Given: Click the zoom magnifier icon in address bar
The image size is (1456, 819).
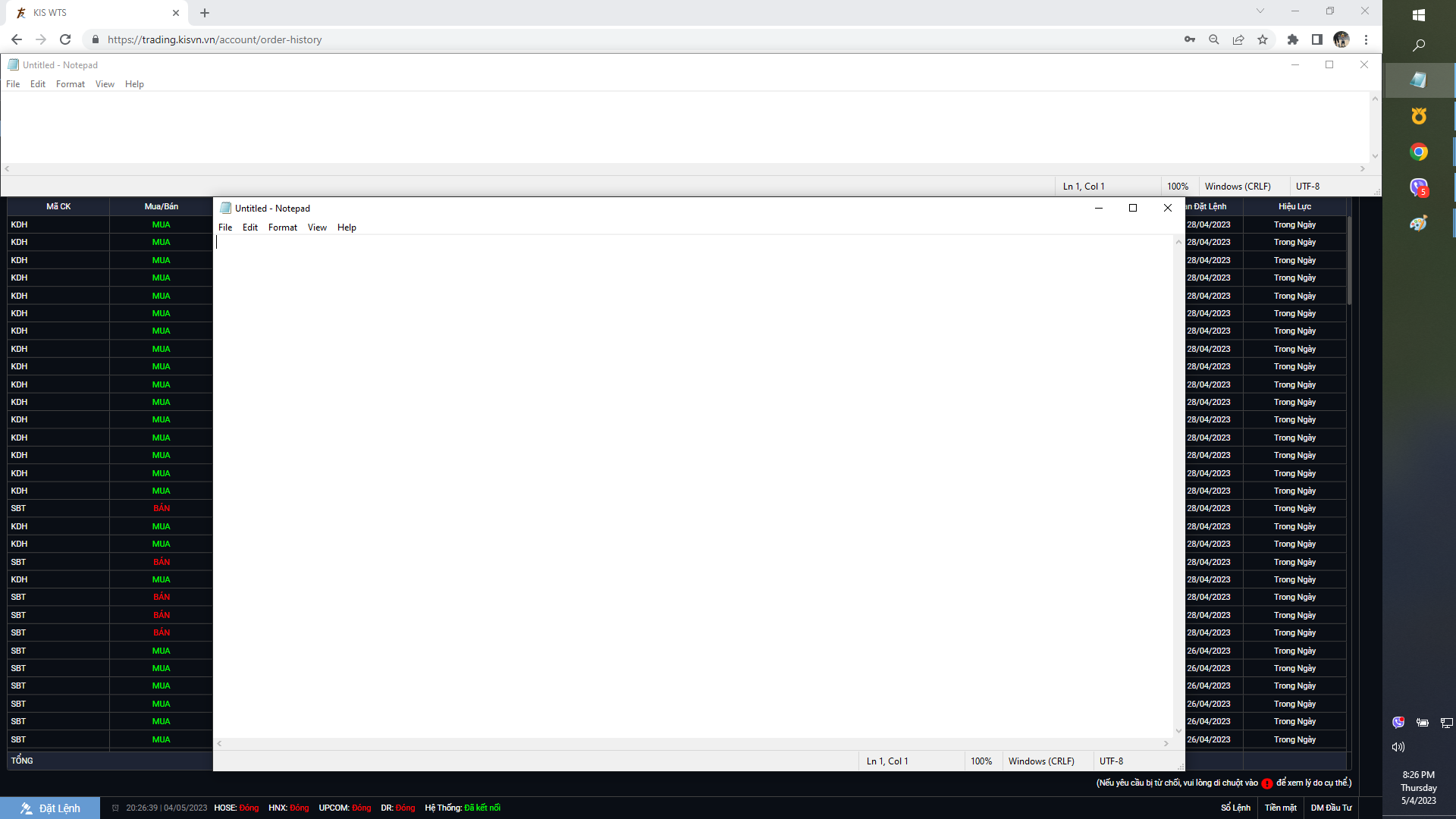Looking at the screenshot, I should [x=1214, y=39].
